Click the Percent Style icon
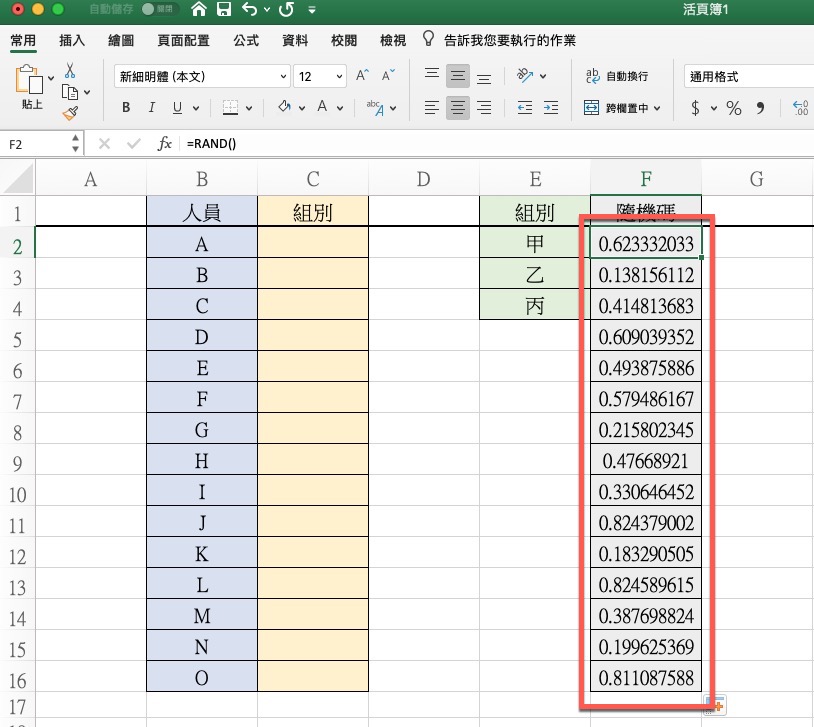This screenshot has width=814, height=727. tap(733, 108)
